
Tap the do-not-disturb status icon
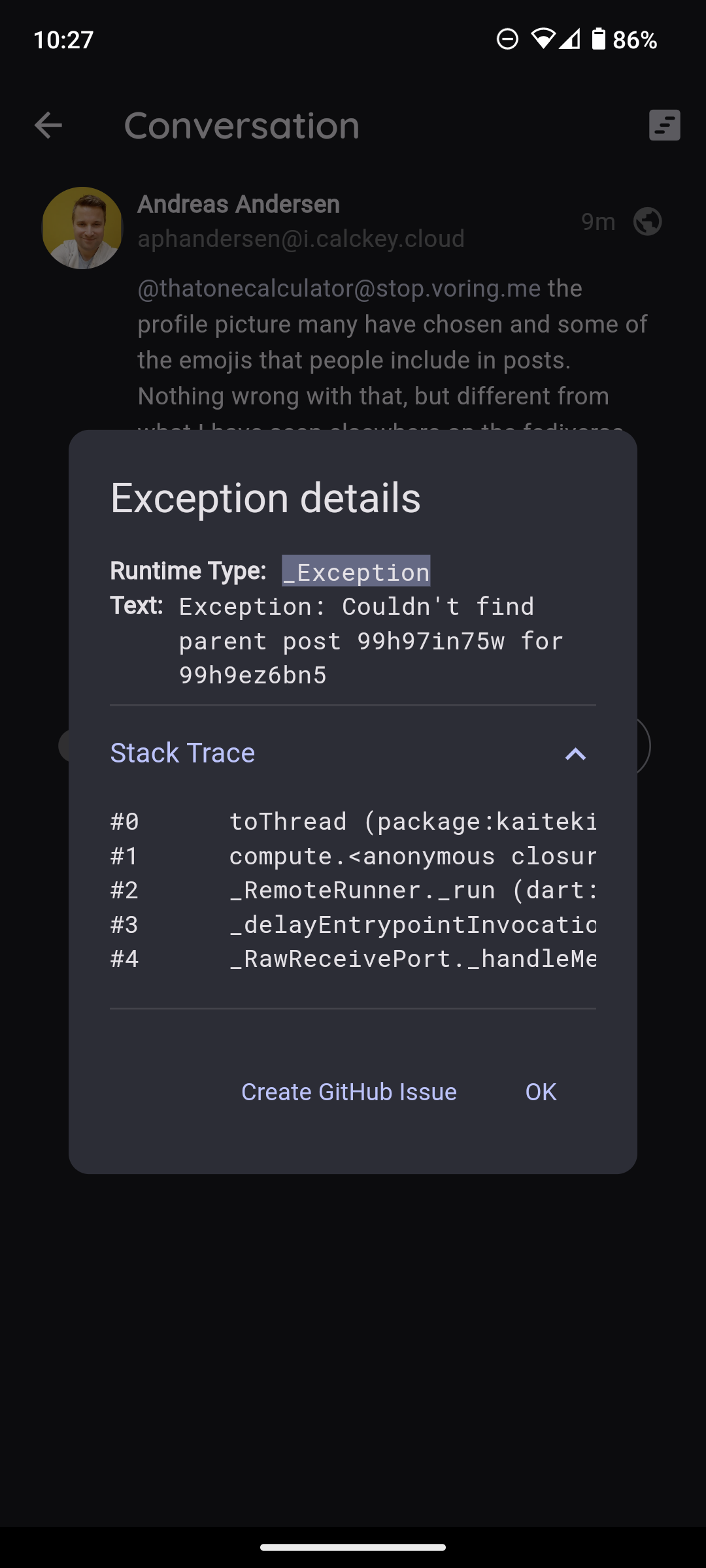(x=507, y=39)
